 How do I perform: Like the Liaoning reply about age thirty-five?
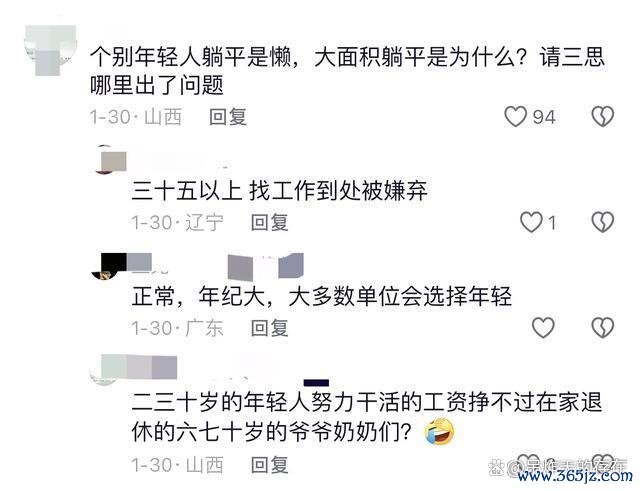click(531, 222)
